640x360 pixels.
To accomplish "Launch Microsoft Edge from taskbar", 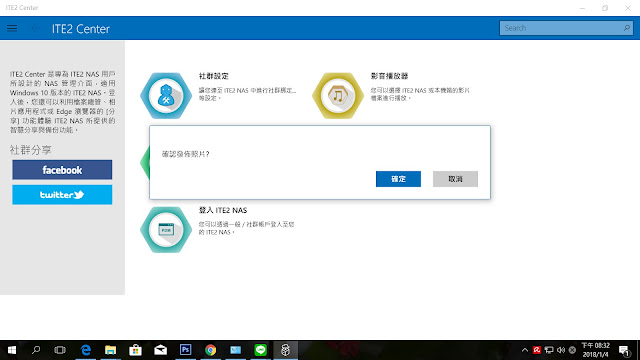I will 86,350.
